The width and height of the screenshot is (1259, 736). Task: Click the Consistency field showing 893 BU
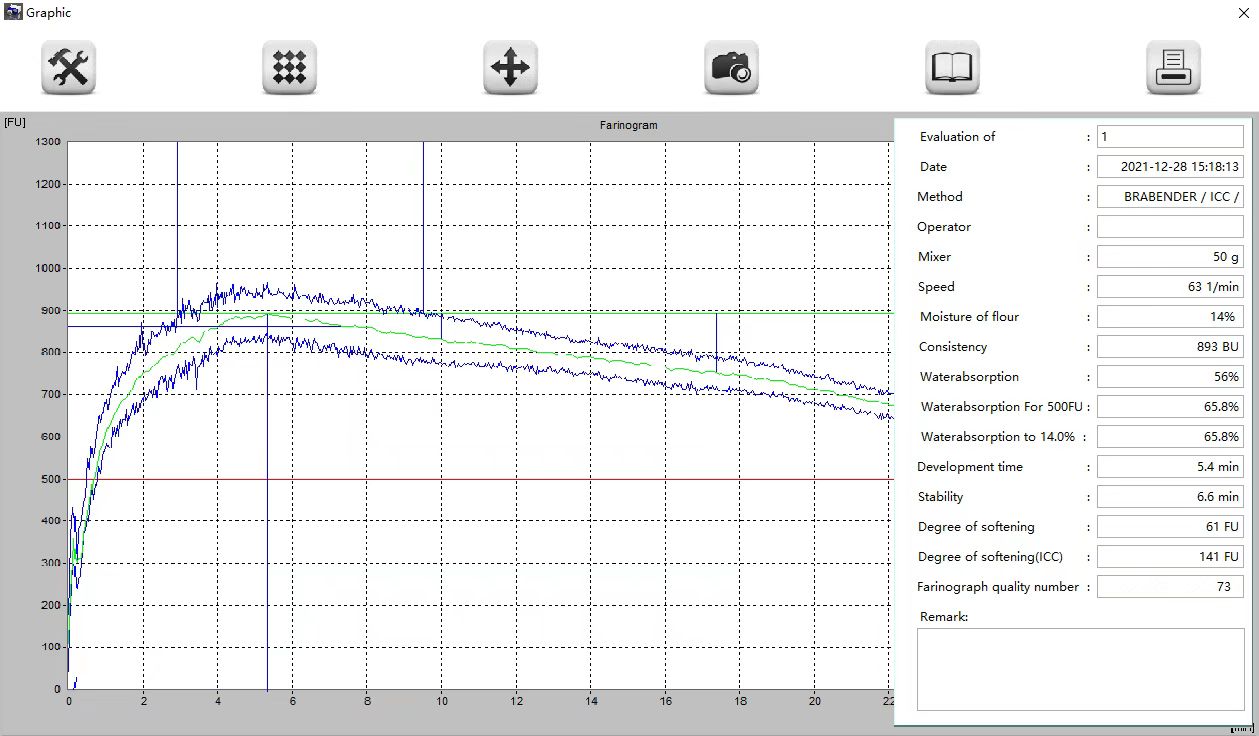click(1170, 347)
